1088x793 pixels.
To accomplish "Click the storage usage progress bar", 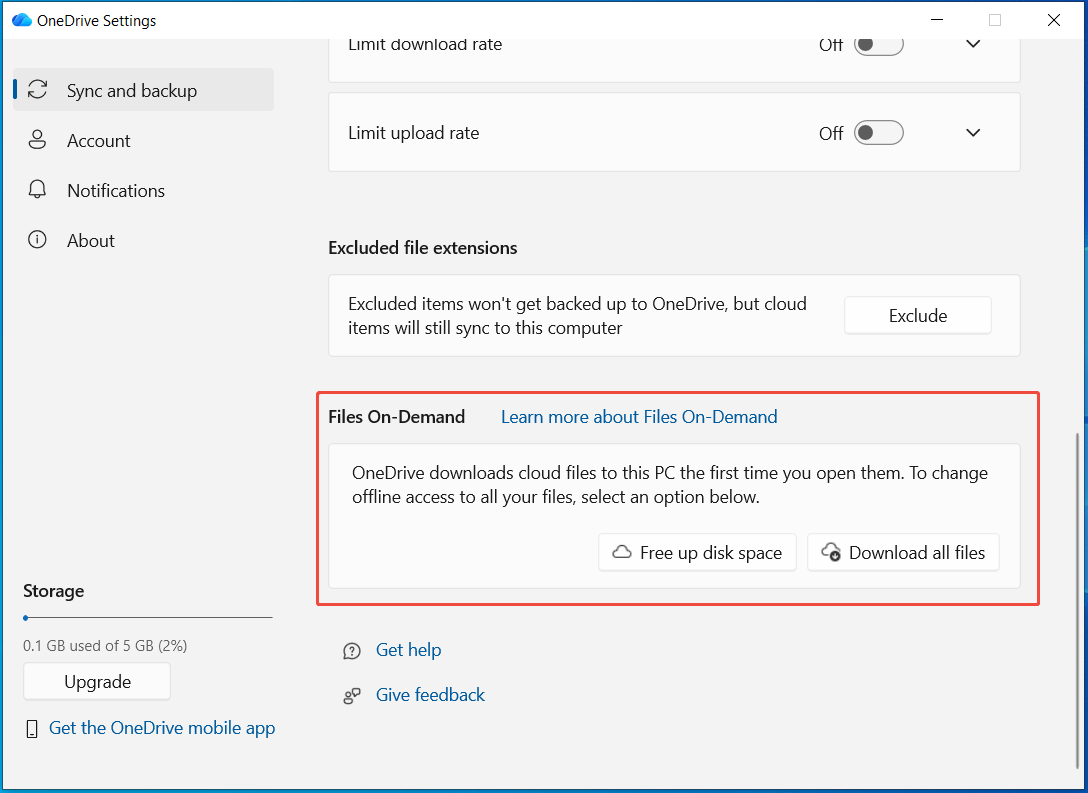I will point(147,618).
